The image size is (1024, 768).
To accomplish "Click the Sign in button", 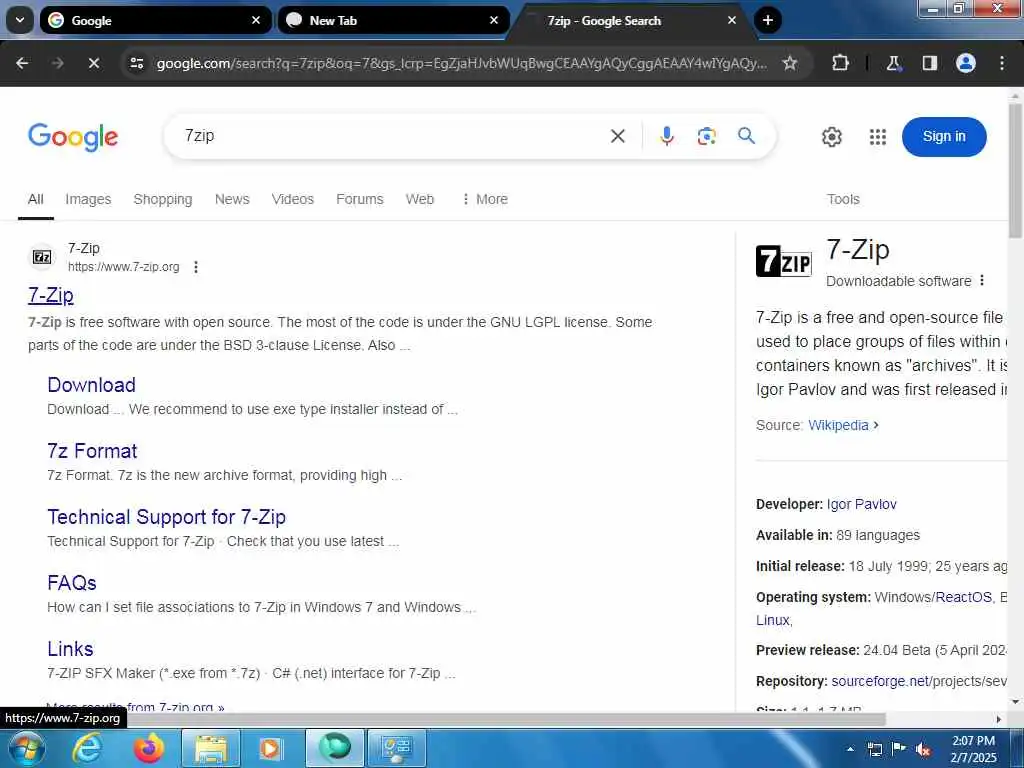I will pyautogui.click(x=944, y=136).
